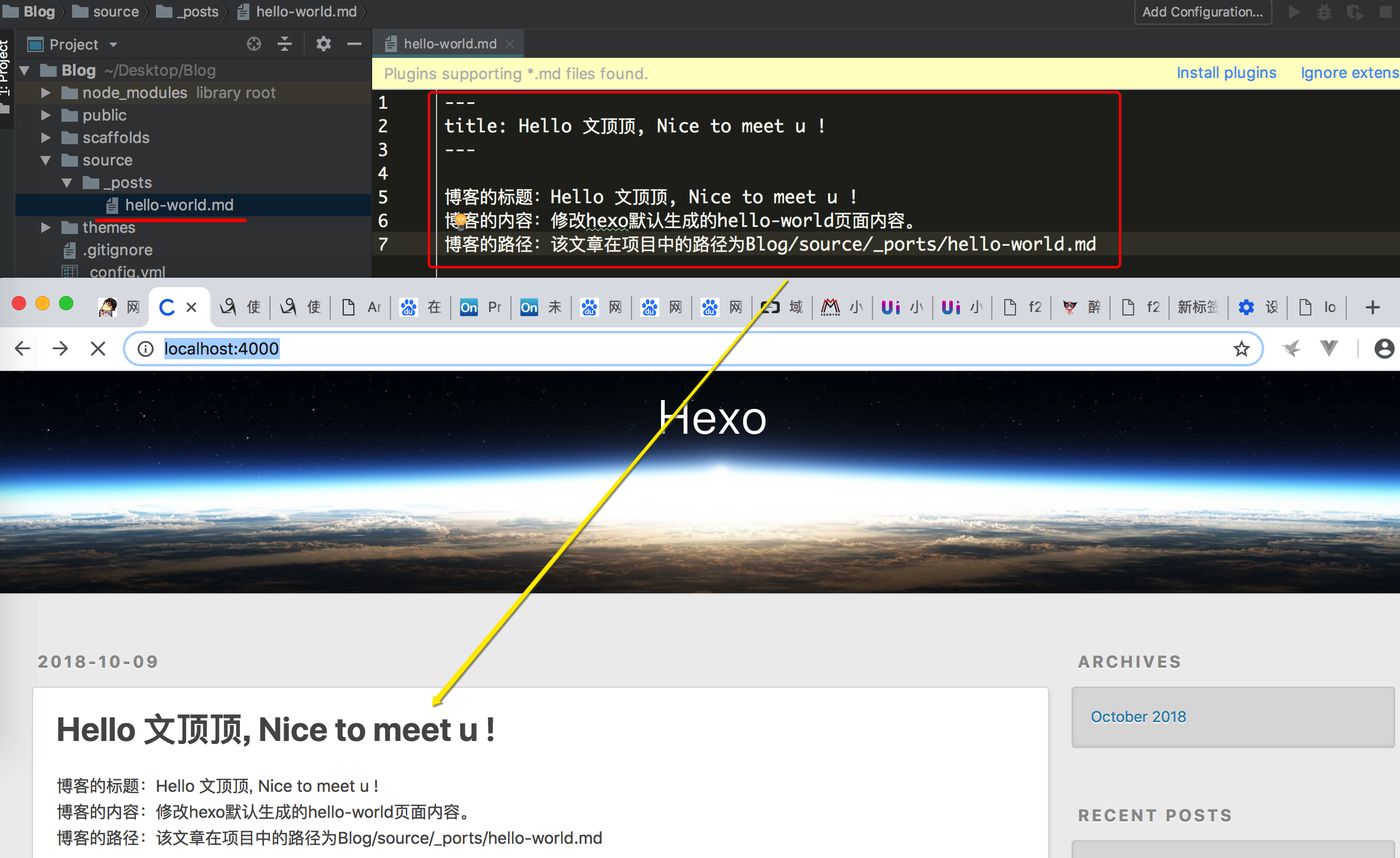Collapse the _posts folder
This screenshot has height=858, width=1400.
point(67,183)
